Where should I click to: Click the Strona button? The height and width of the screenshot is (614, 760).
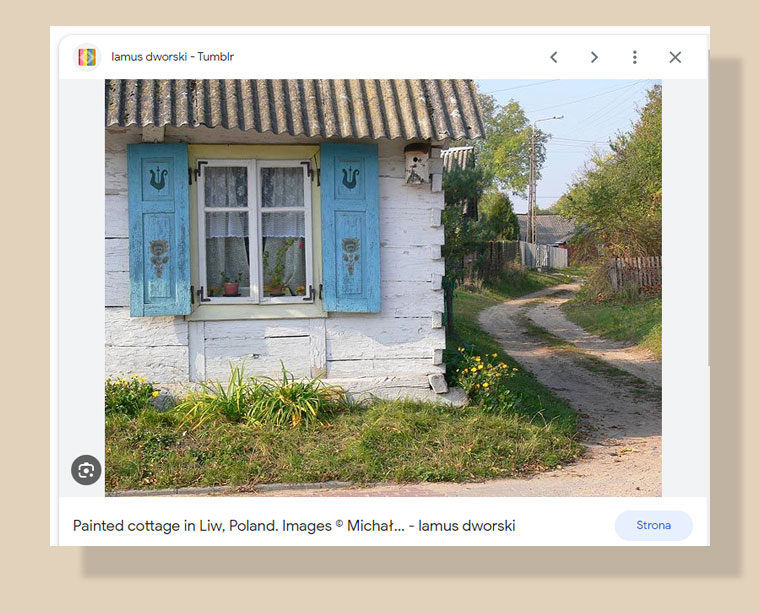click(653, 525)
